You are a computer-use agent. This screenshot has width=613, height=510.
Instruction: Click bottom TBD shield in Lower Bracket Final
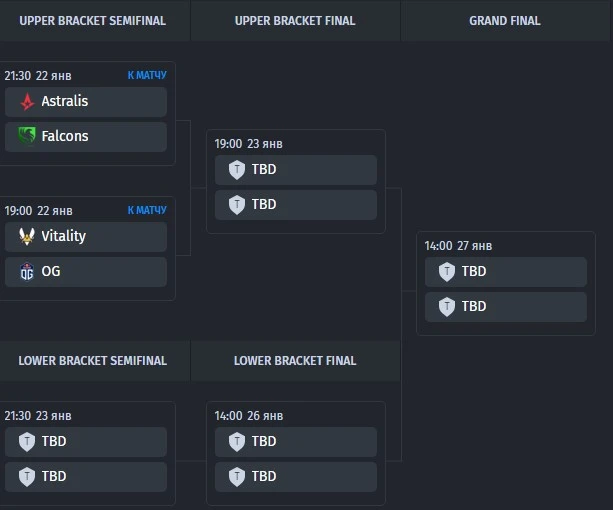click(x=237, y=477)
